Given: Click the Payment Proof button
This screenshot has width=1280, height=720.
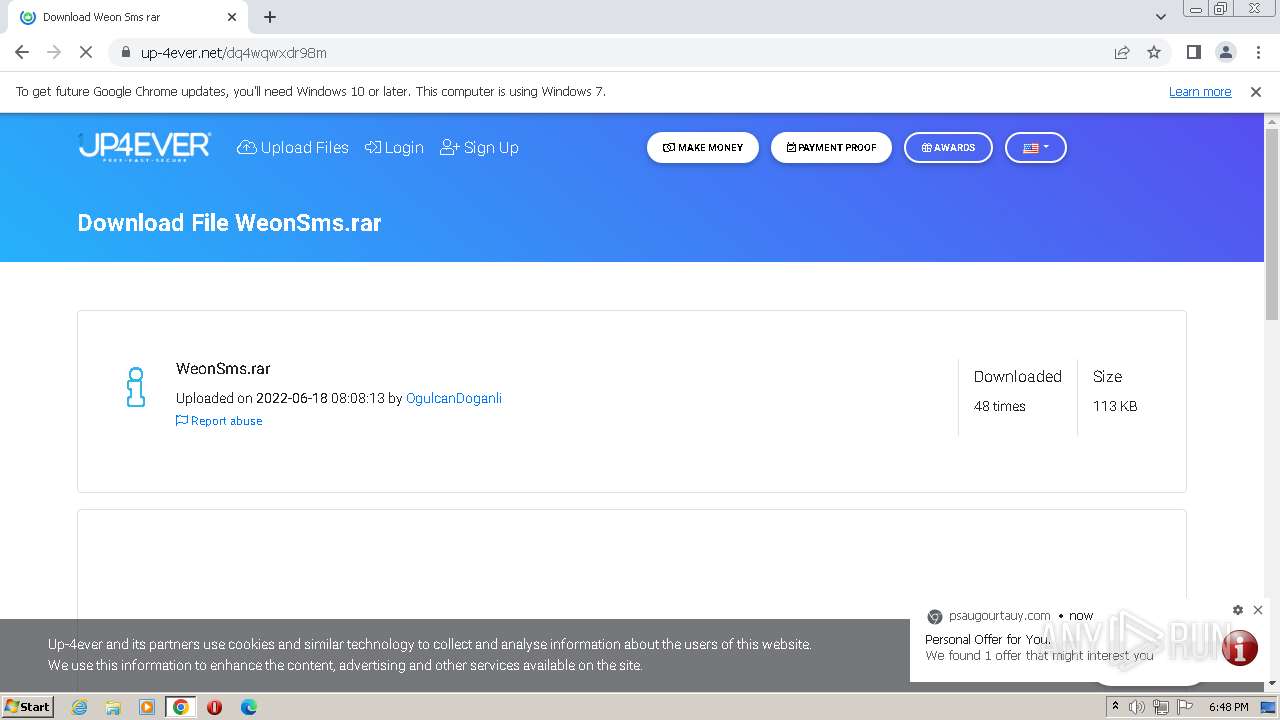Looking at the screenshot, I should tap(831, 147).
